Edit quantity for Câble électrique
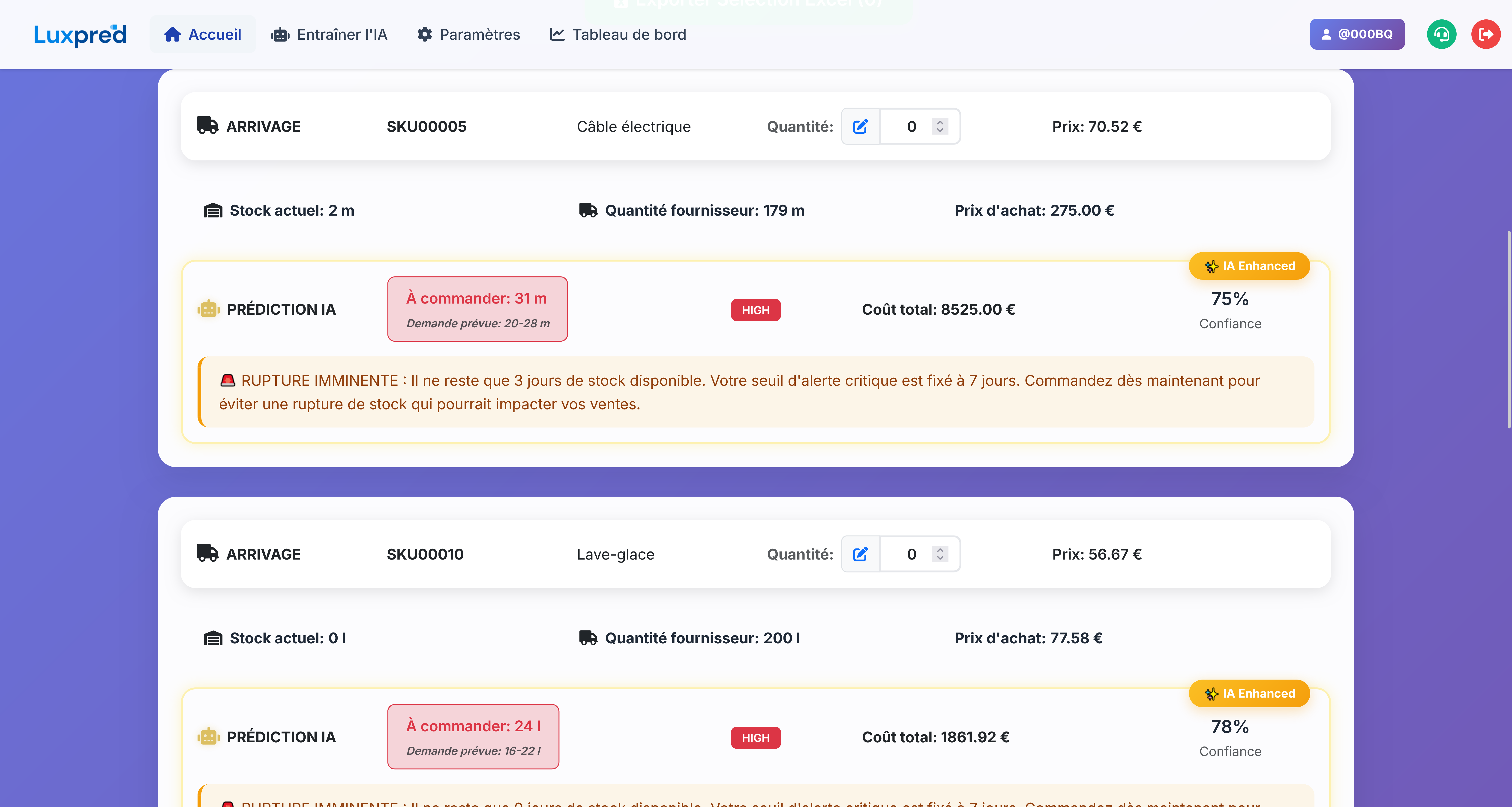The height and width of the screenshot is (807, 1512). point(861,126)
